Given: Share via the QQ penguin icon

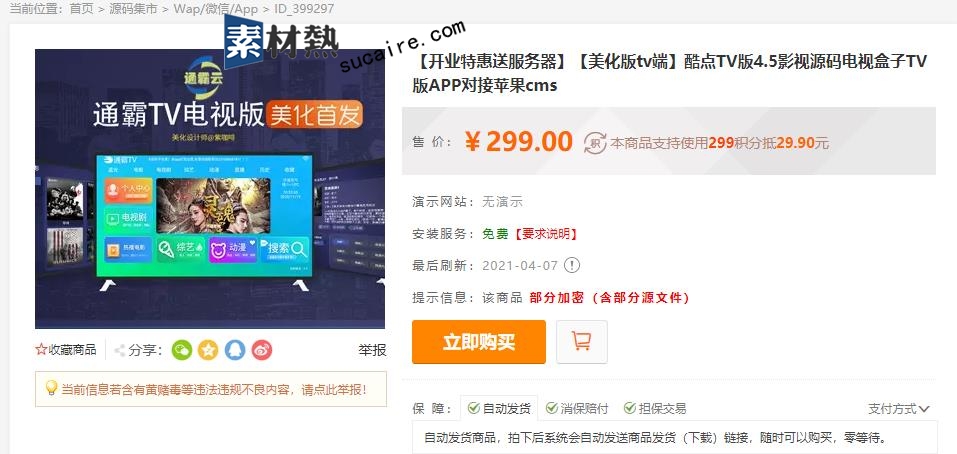Looking at the screenshot, I should click(x=235, y=350).
